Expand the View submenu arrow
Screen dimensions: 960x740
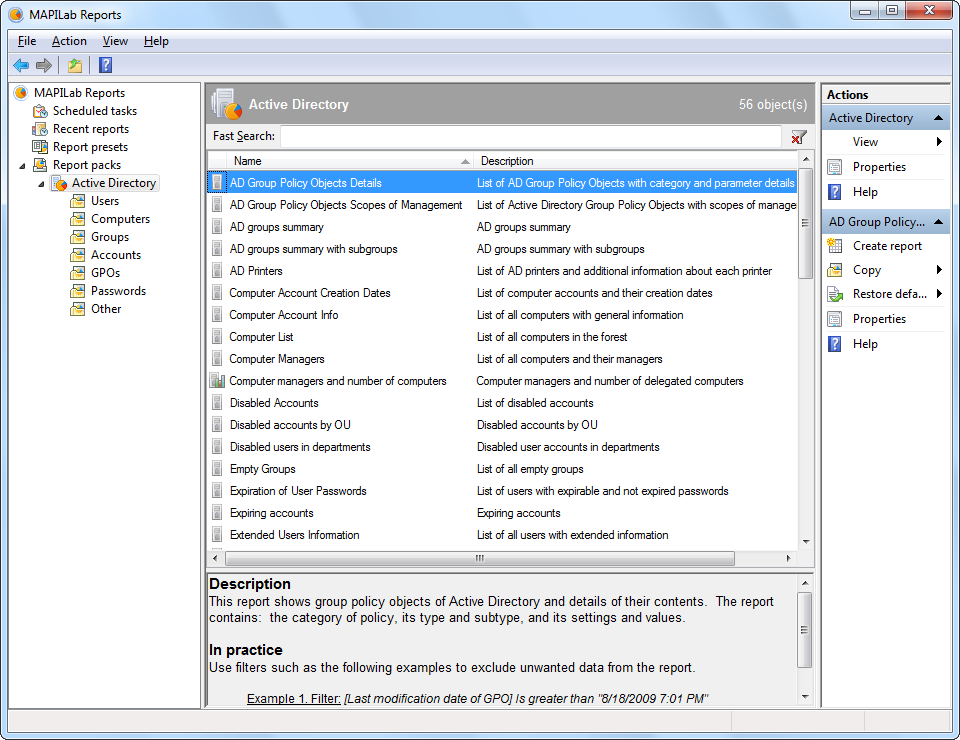pyautogui.click(x=939, y=142)
